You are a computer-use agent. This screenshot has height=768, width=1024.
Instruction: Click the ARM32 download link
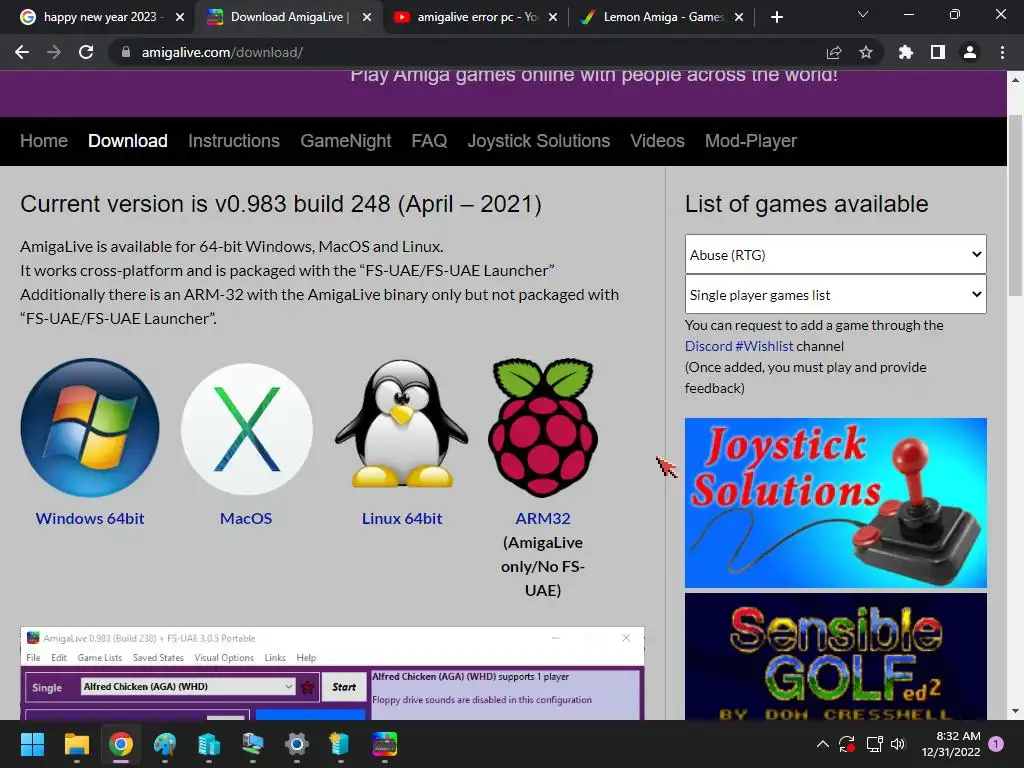543,519
